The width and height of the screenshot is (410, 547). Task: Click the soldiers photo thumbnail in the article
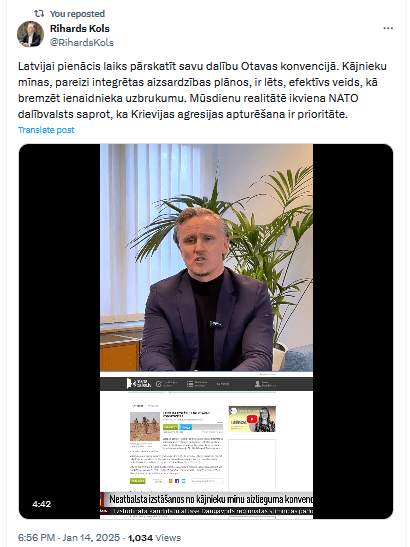coord(144,426)
